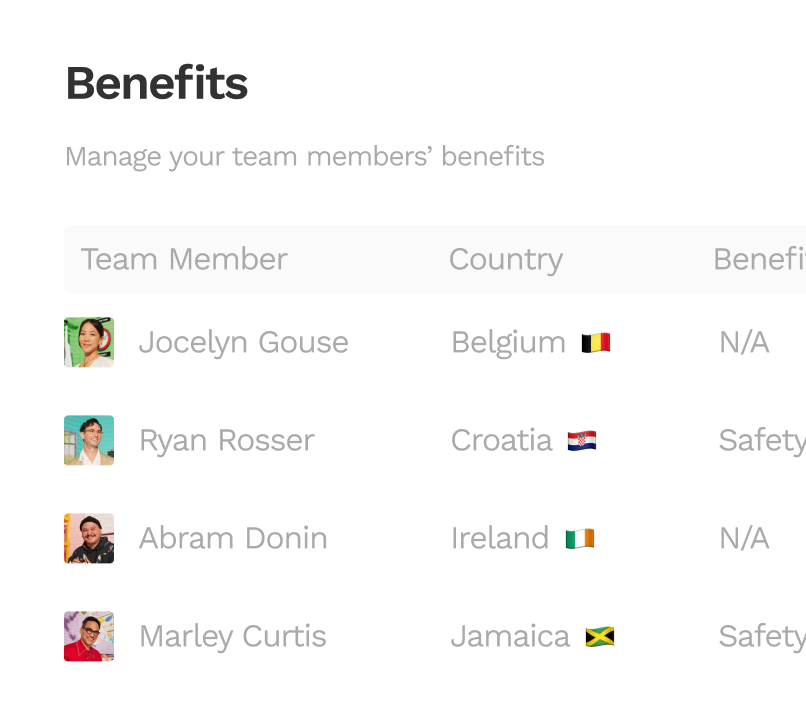
Task: Open Jocelyn Gouse's name link
Action: point(243,342)
